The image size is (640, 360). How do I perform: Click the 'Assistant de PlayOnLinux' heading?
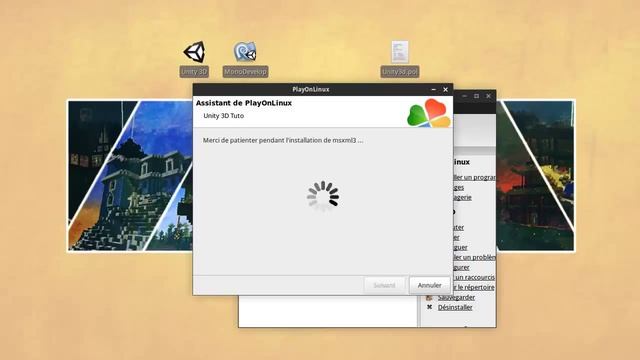pos(244,103)
